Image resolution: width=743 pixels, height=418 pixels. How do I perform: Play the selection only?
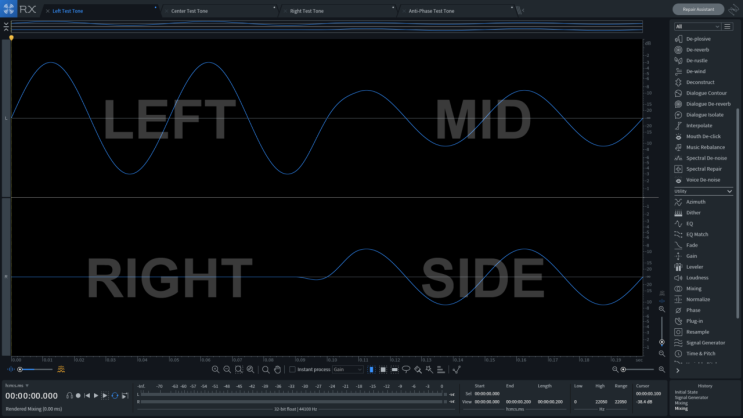[105, 396]
